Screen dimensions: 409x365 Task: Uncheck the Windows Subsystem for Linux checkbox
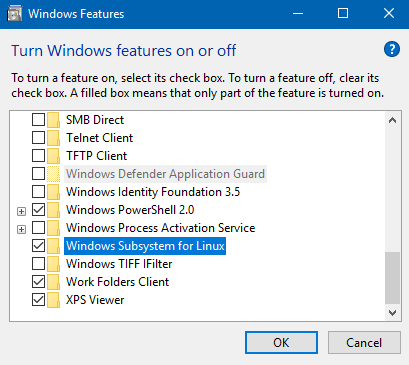[x=38, y=245]
